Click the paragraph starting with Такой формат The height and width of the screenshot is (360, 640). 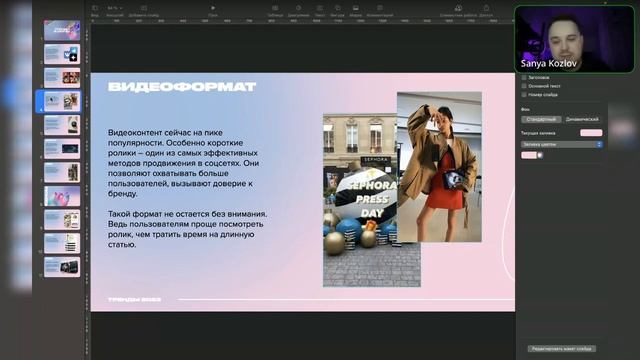click(188, 229)
